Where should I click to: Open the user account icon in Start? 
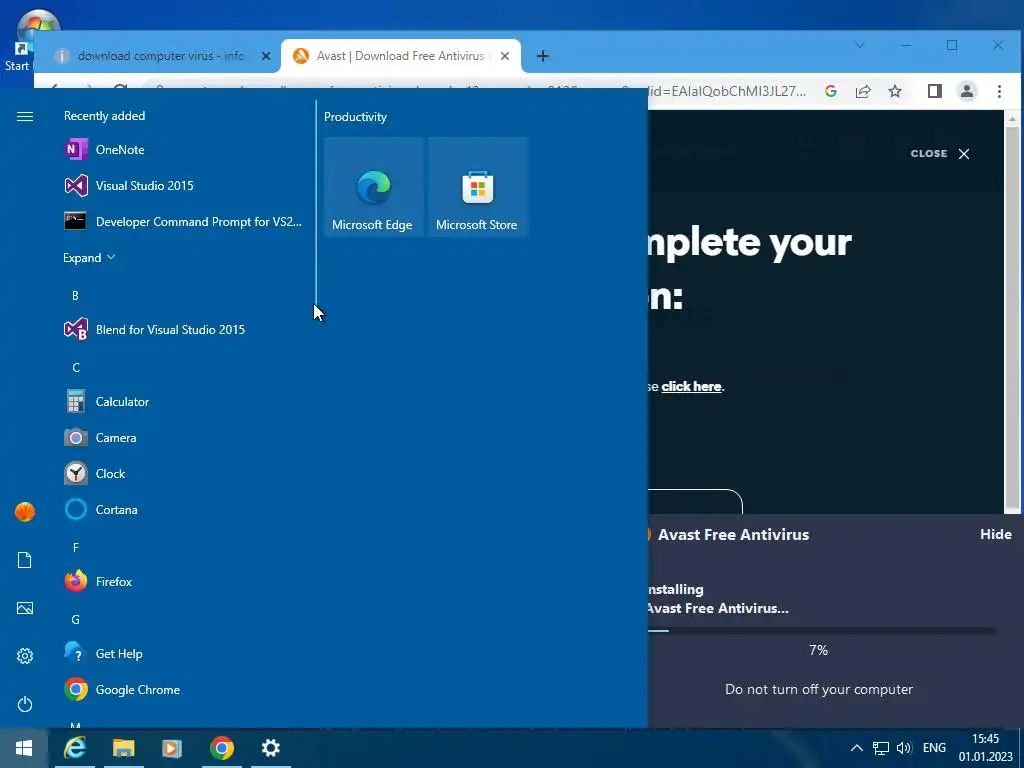click(x=25, y=511)
